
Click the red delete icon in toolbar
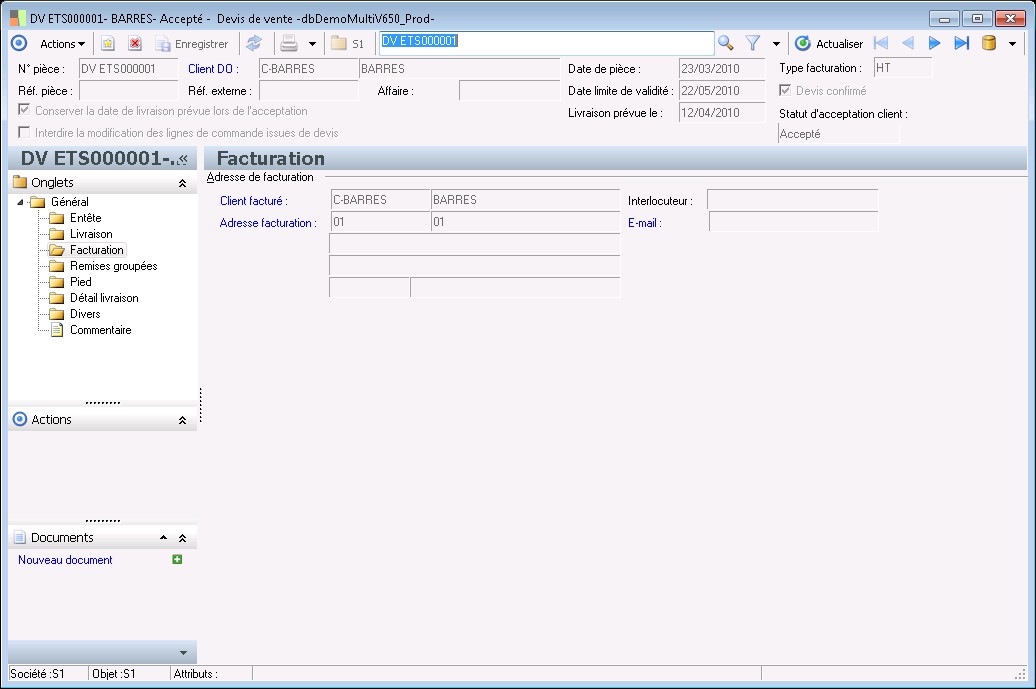pos(134,44)
